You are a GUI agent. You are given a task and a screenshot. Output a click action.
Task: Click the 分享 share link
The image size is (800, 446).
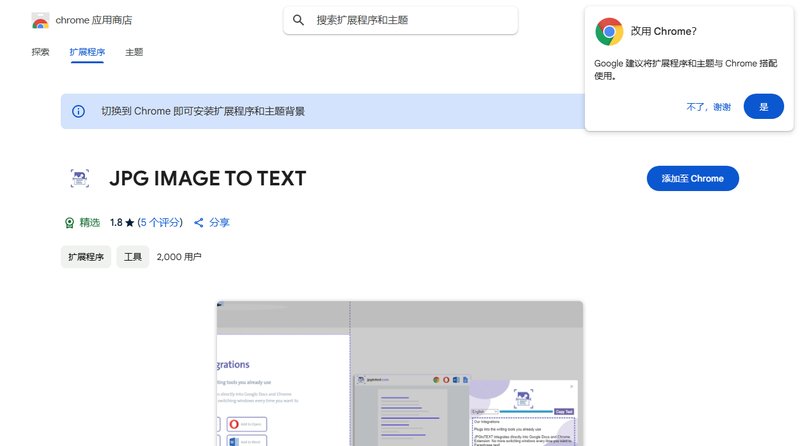219,222
